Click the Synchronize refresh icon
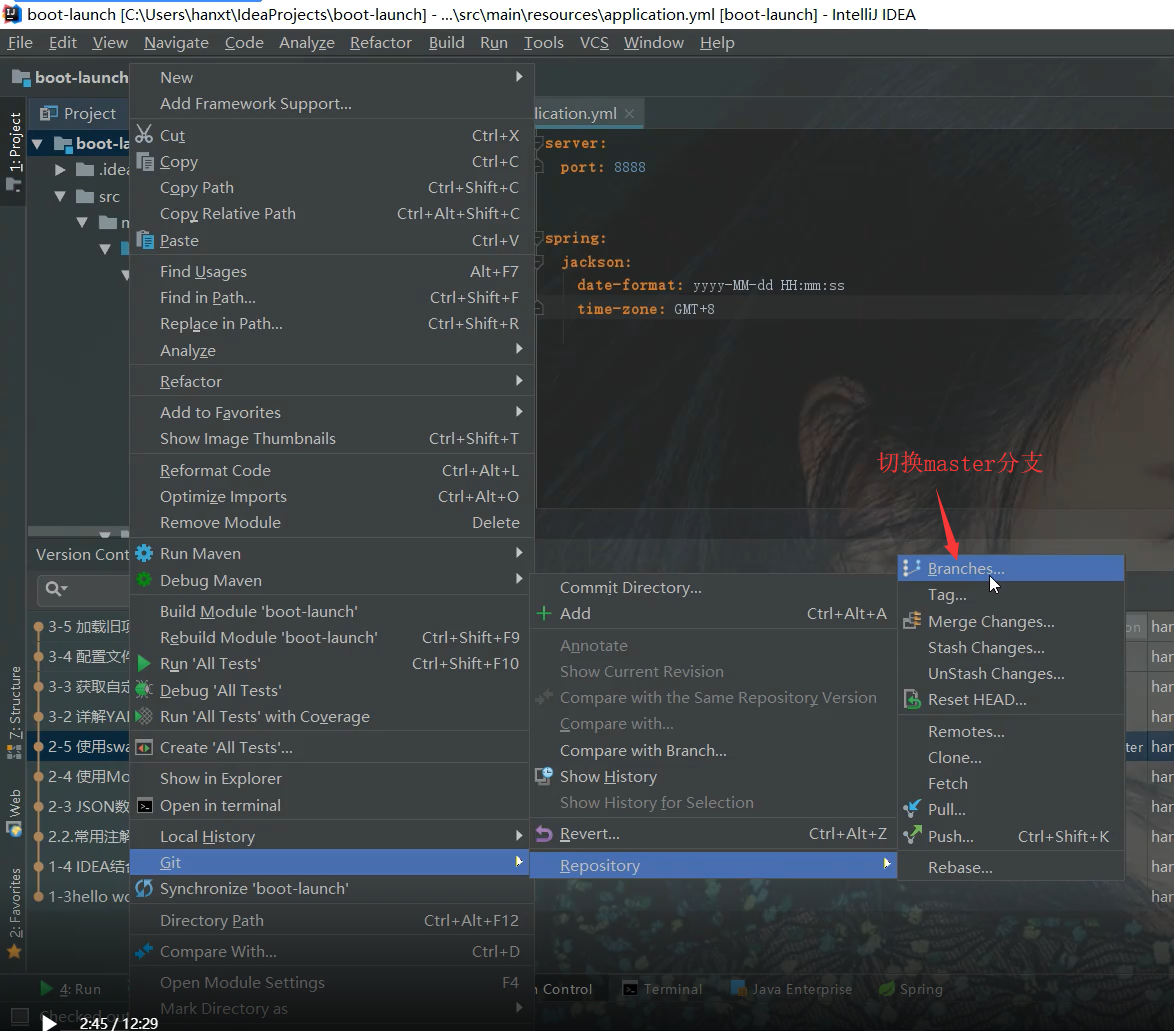The image size is (1174, 1031). [144, 889]
